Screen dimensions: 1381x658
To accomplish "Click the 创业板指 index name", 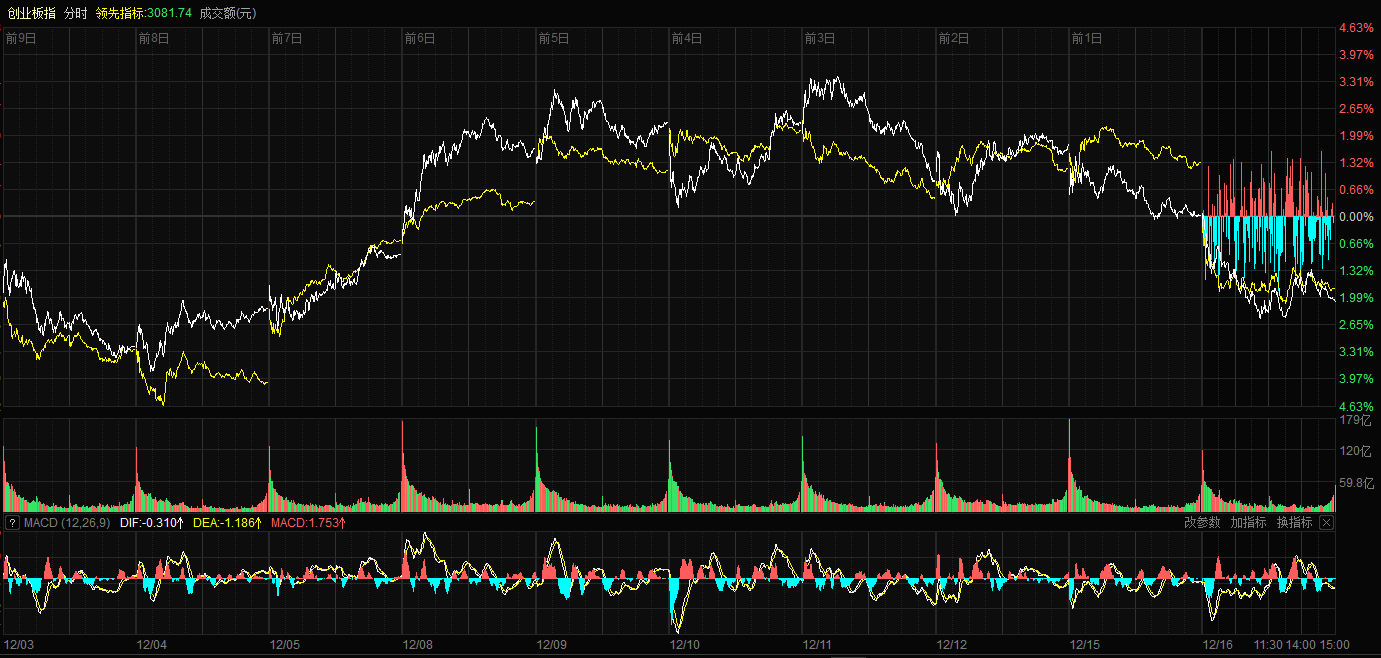I will coord(30,13).
